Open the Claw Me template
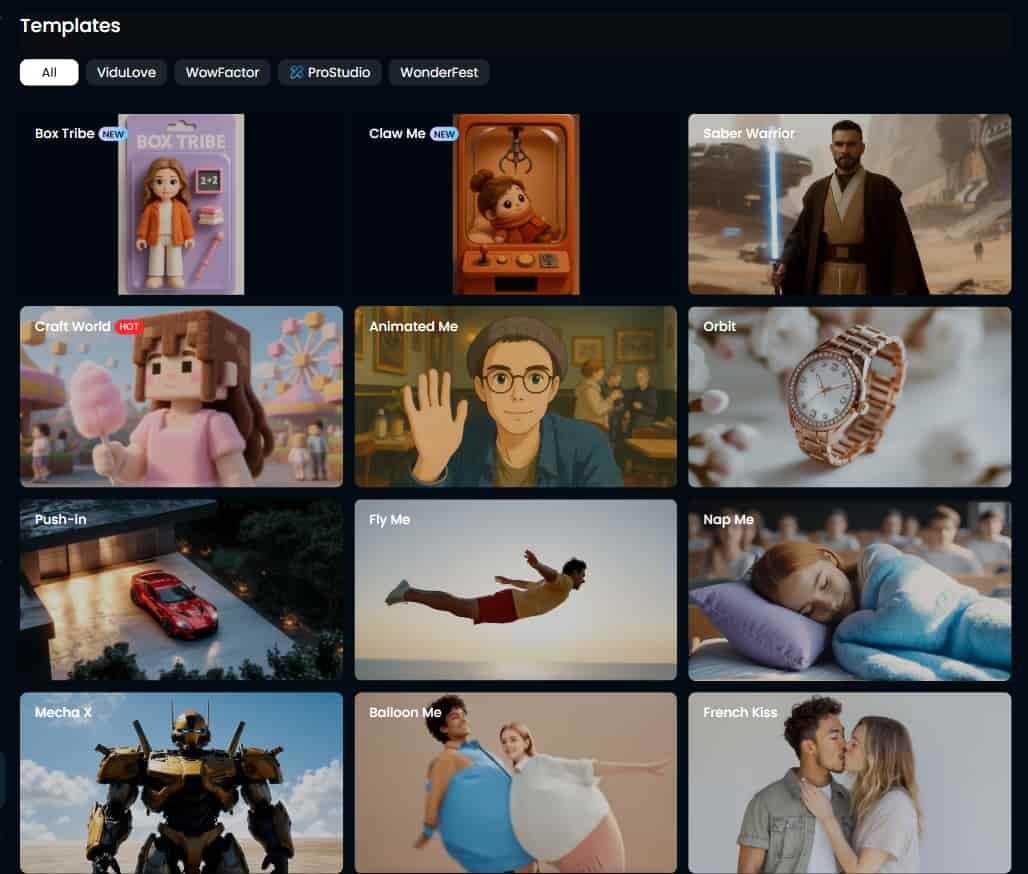 click(515, 204)
